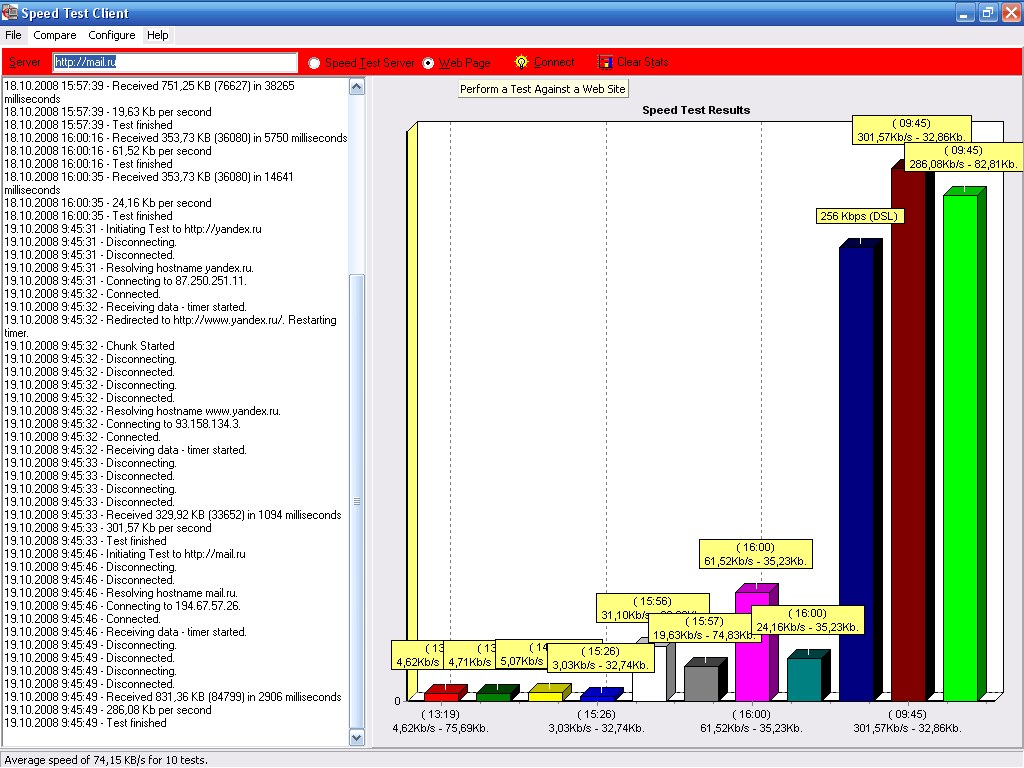Open the Configure menu
The width and height of the screenshot is (1024, 768).
[x=111, y=35]
